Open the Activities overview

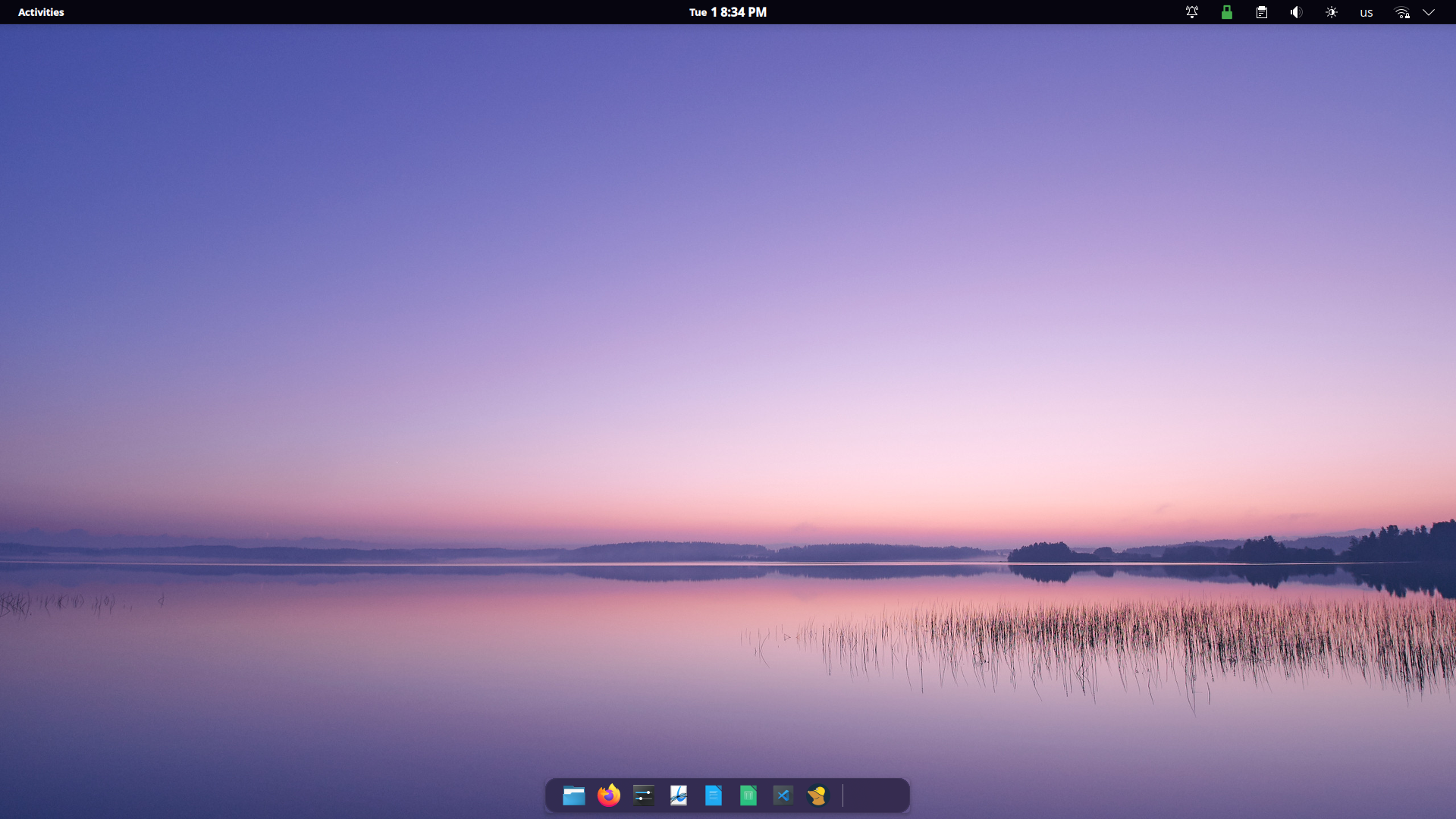click(41, 12)
